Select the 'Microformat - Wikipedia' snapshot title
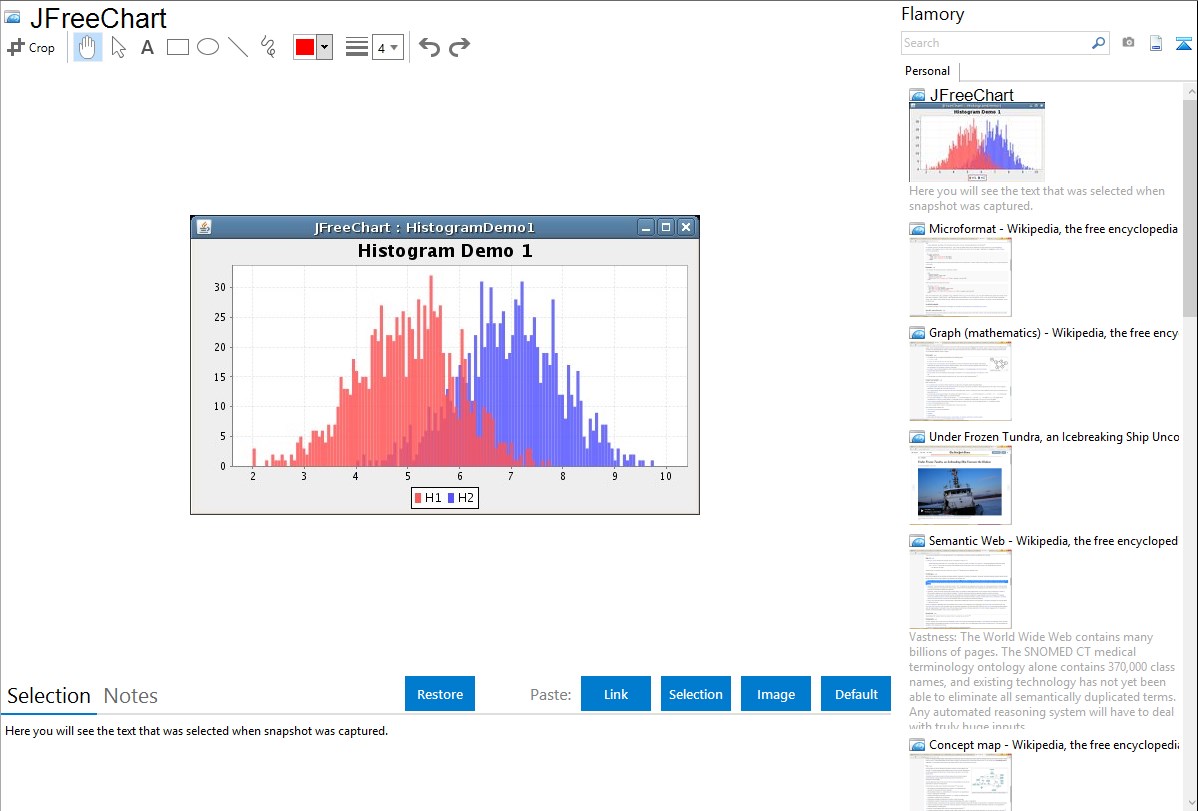The width and height of the screenshot is (1198, 811). coord(1053,229)
